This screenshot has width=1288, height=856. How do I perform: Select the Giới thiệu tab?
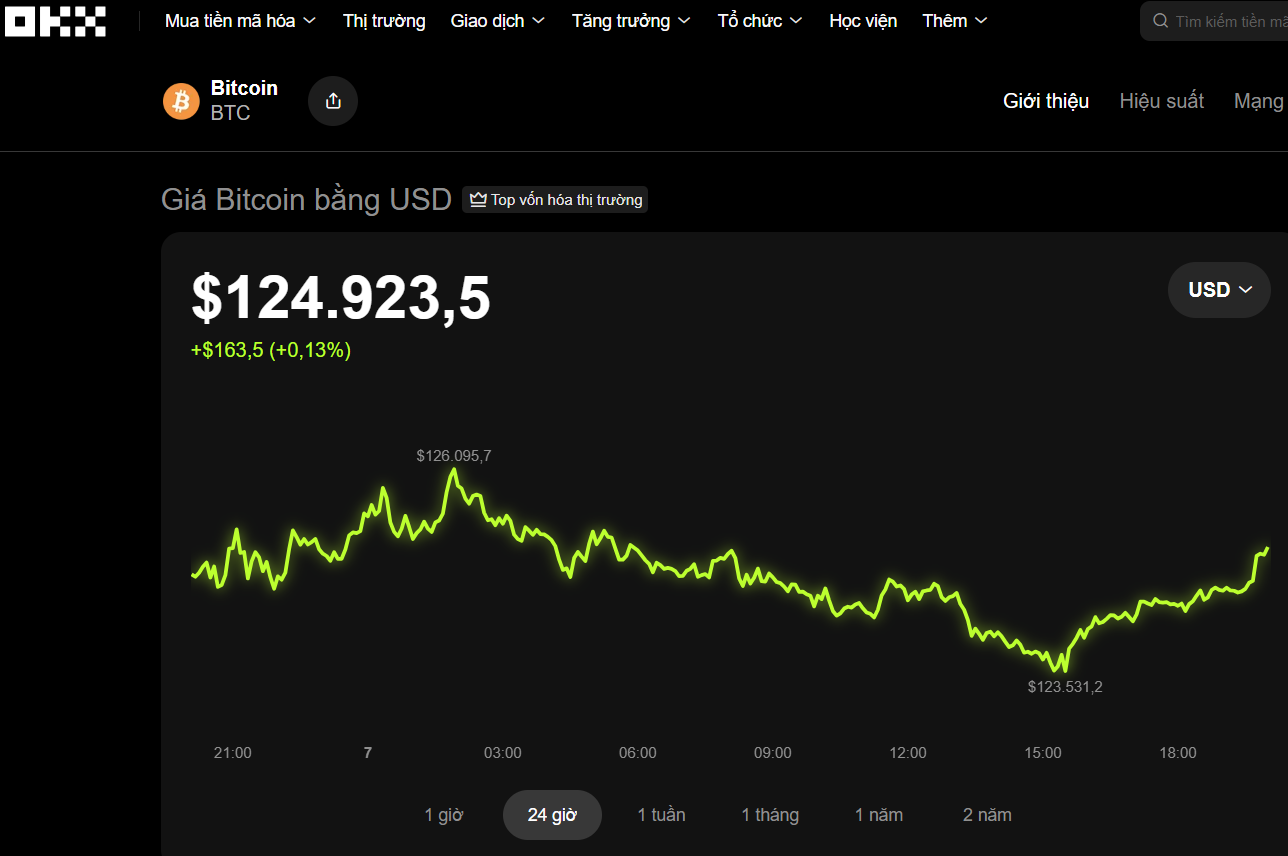(1046, 101)
